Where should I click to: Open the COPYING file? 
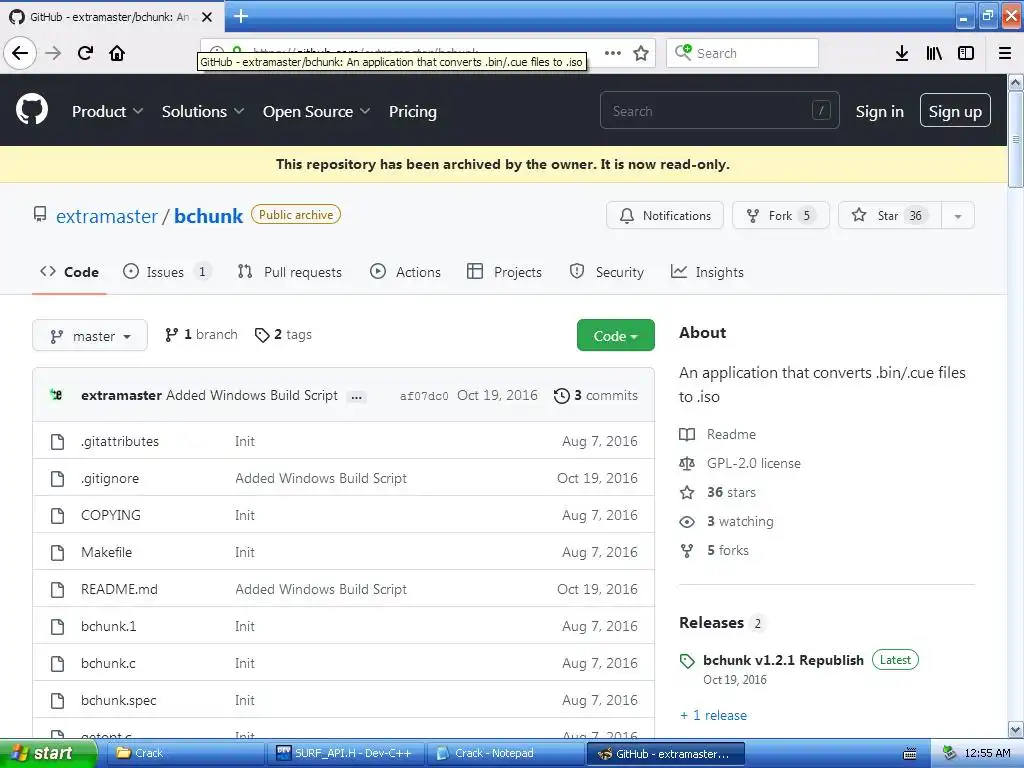point(111,515)
